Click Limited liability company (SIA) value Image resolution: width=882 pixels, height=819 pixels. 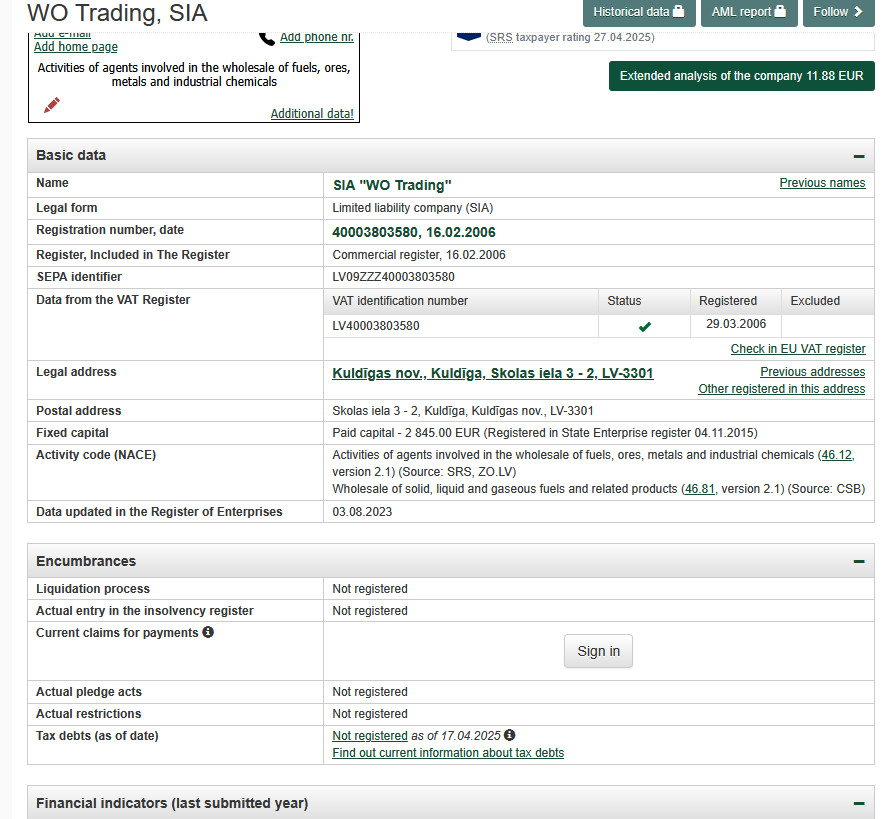pos(413,208)
